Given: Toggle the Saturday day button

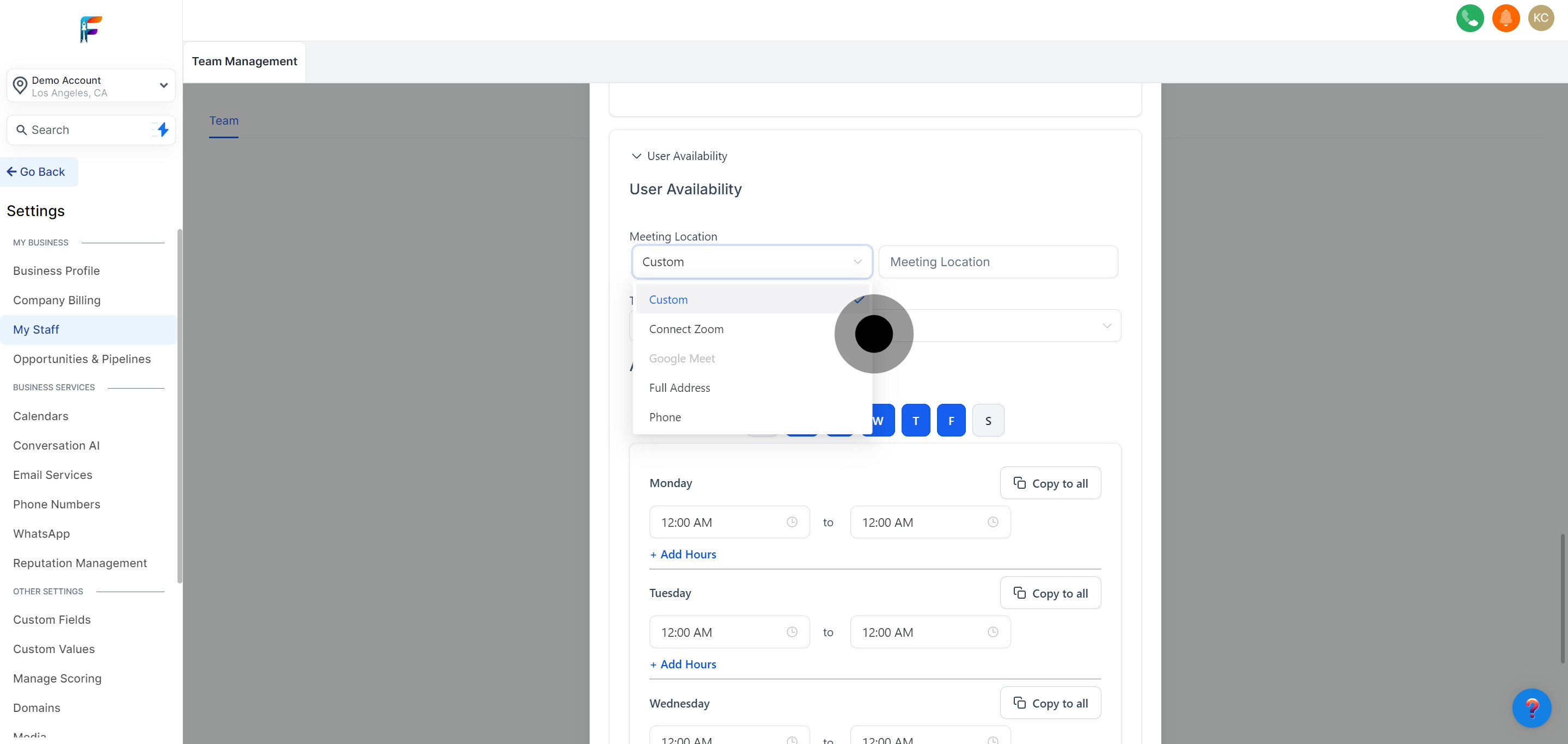Looking at the screenshot, I should click(988, 420).
